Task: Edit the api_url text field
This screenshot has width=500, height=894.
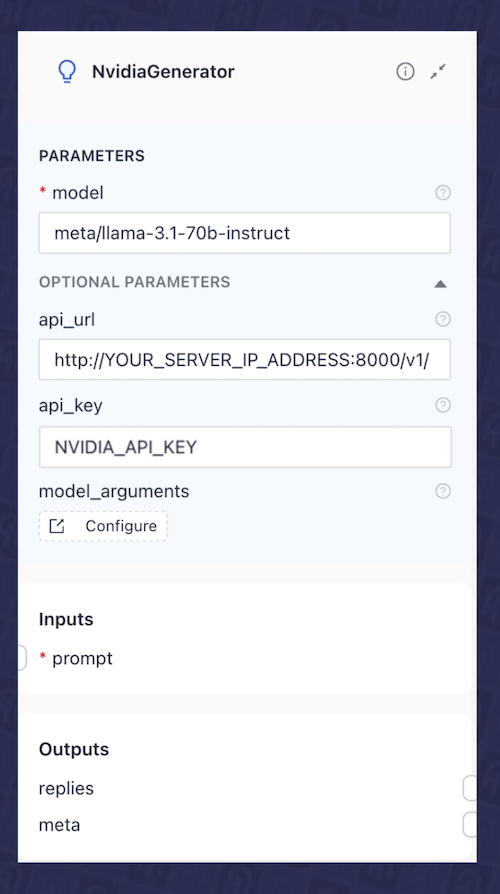Action: click(245, 359)
